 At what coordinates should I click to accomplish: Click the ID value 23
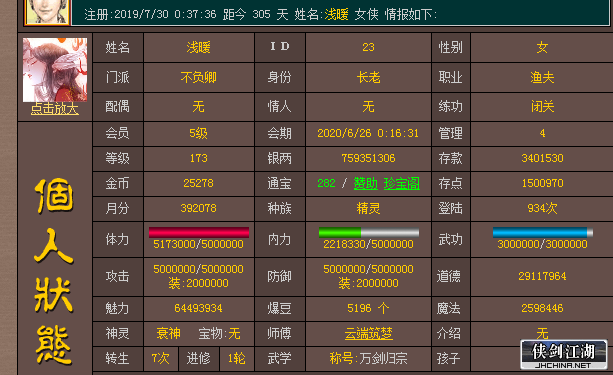coord(368,47)
